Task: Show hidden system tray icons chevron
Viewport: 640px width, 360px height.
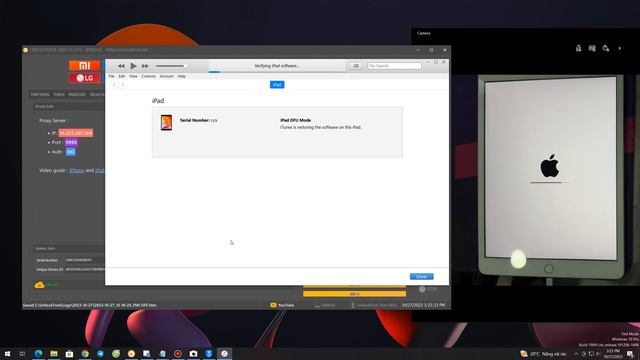Action: pyautogui.click(x=576, y=354)
